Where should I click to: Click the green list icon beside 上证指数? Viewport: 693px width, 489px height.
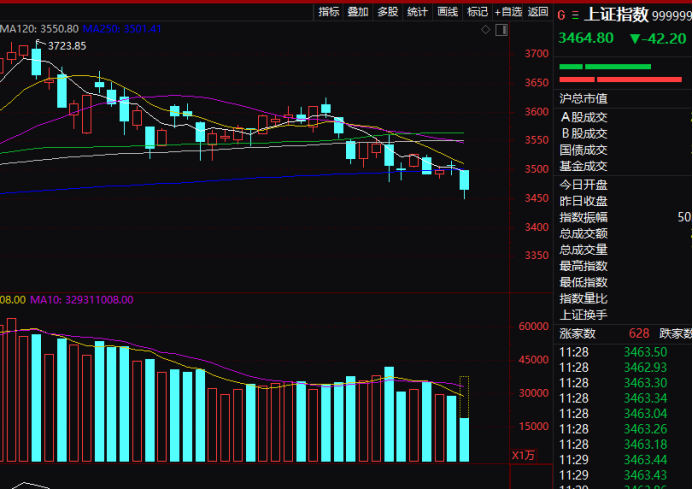tap(573, 15)
